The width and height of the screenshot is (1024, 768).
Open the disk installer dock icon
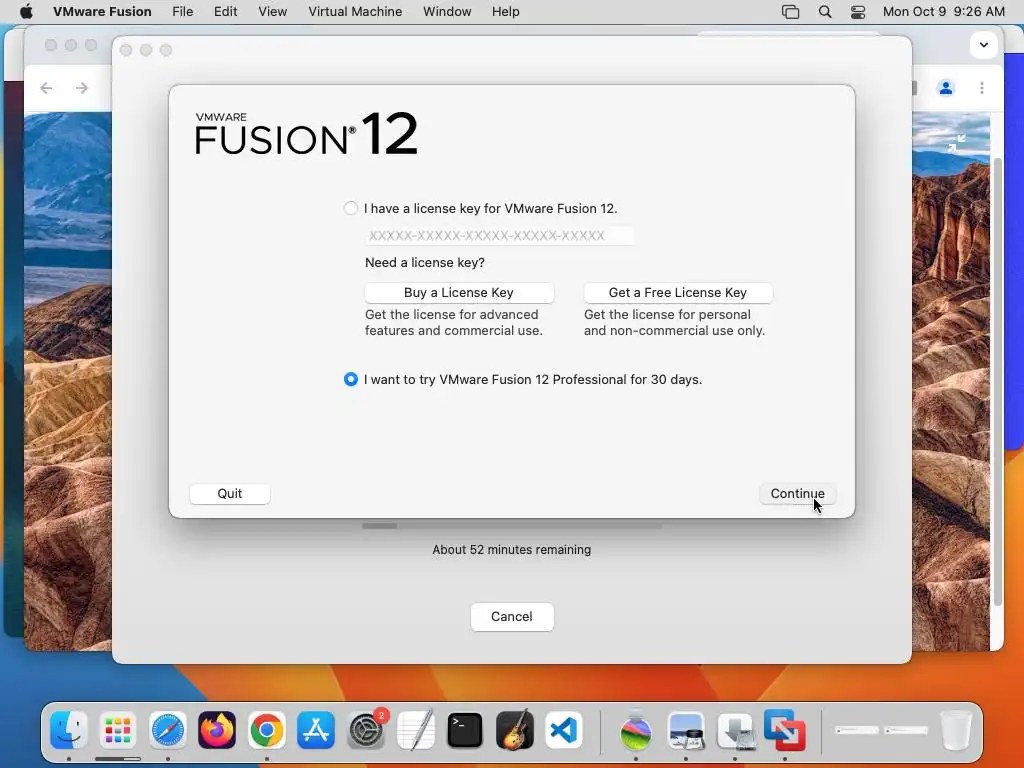735,729
